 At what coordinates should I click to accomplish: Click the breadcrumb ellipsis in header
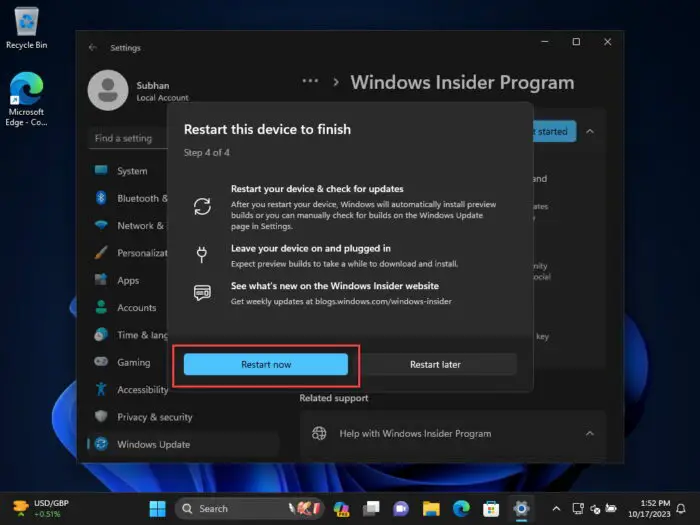point(310,81)
